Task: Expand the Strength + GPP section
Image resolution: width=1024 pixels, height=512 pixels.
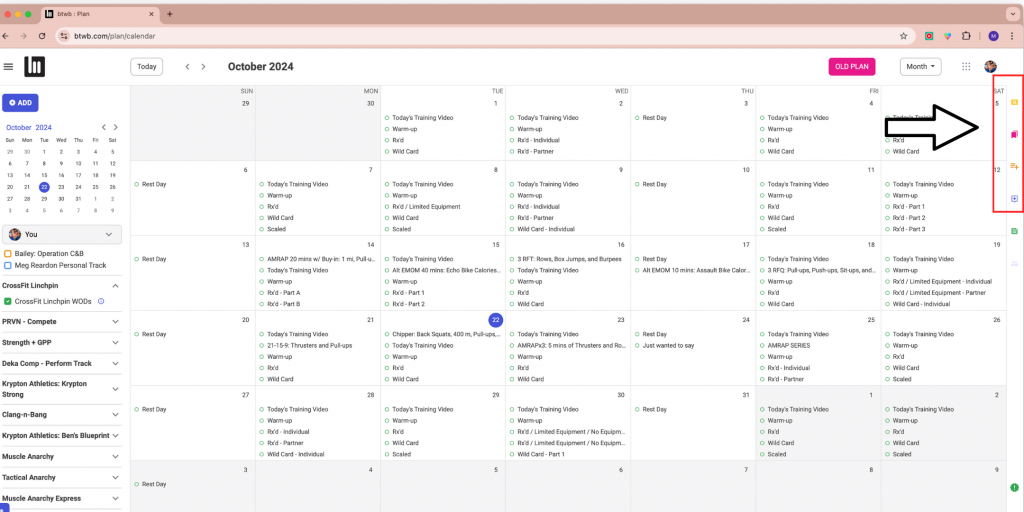Action: (116, 343)
